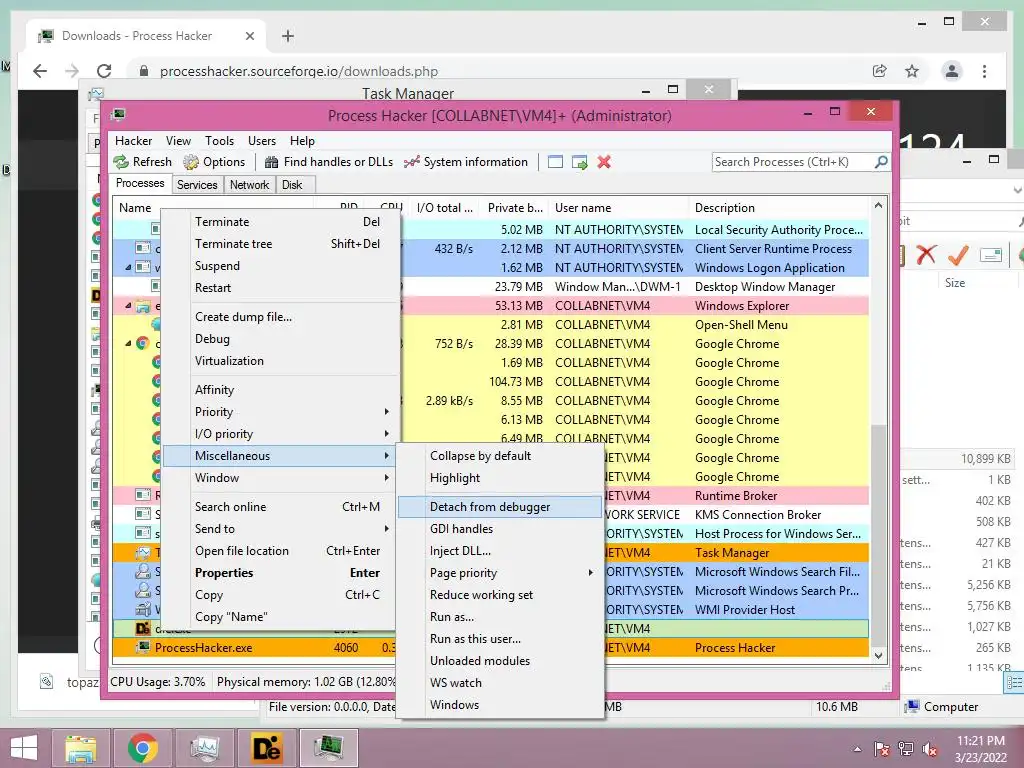This screenshot has height=768, width=1024.
Task: Select Reduce working set
Action: coord(500,595)
